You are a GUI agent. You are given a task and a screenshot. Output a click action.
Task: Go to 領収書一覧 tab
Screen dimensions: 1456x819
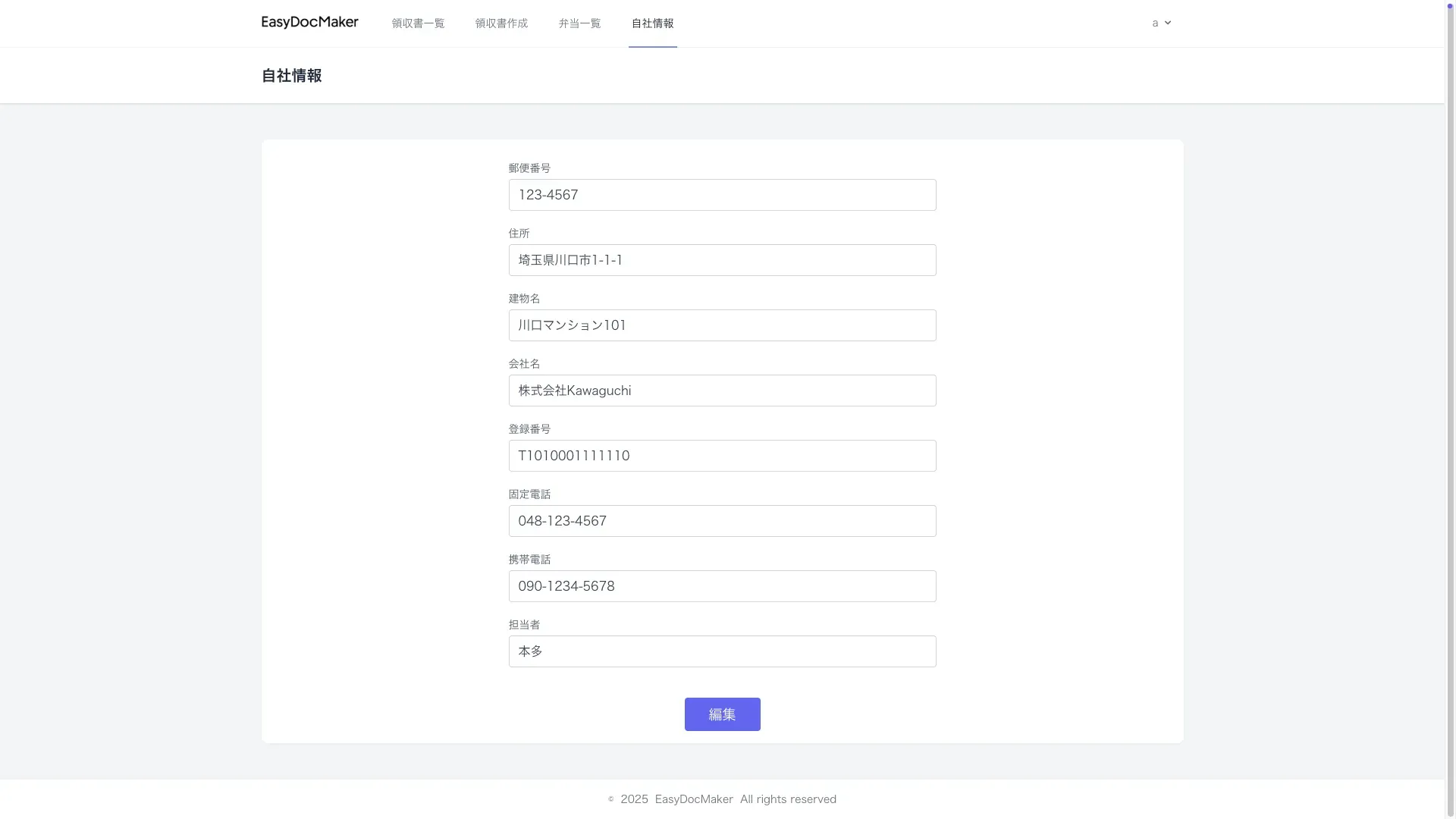coord(418,24)
